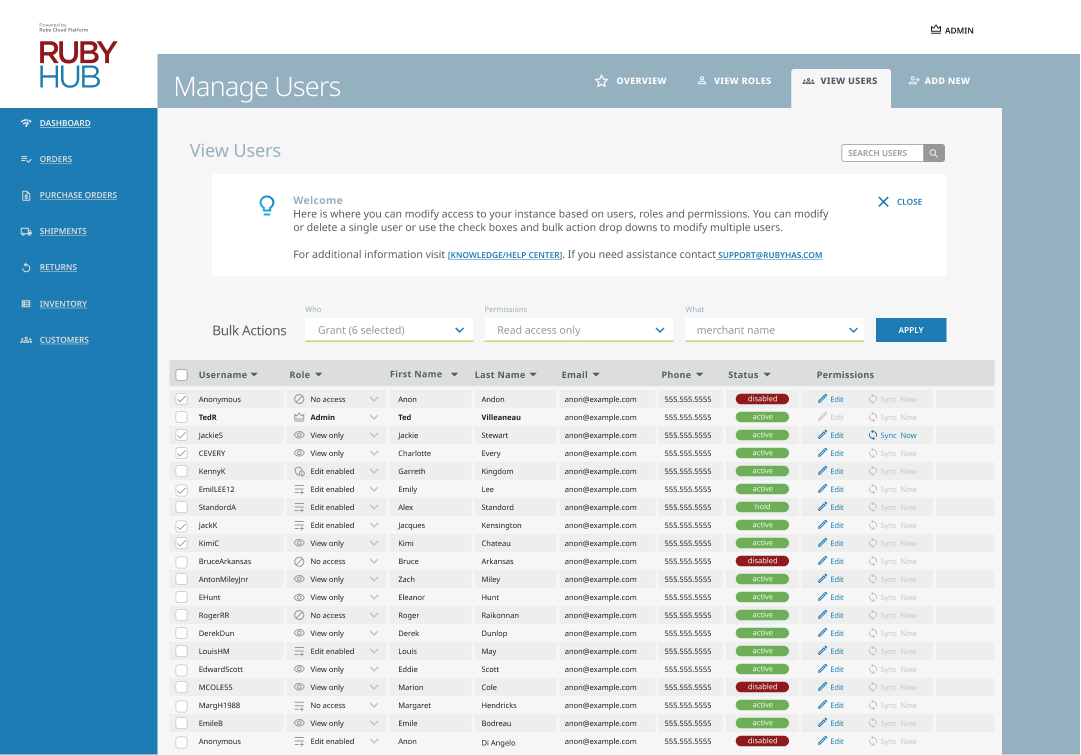Click the active status badge for TedR
The width and height of the screenshot is (1081, 755).
tap(762, 417)
